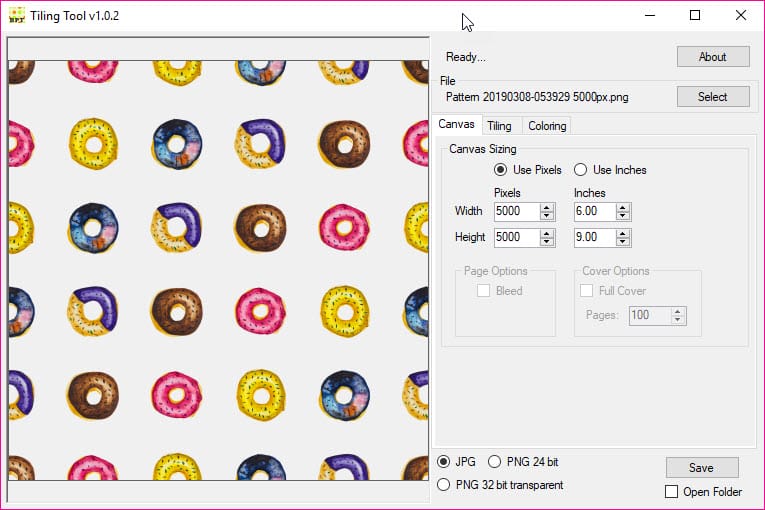Switch to the Canvas tab
This screenshot has width=765, height=510.
point(456,124)
